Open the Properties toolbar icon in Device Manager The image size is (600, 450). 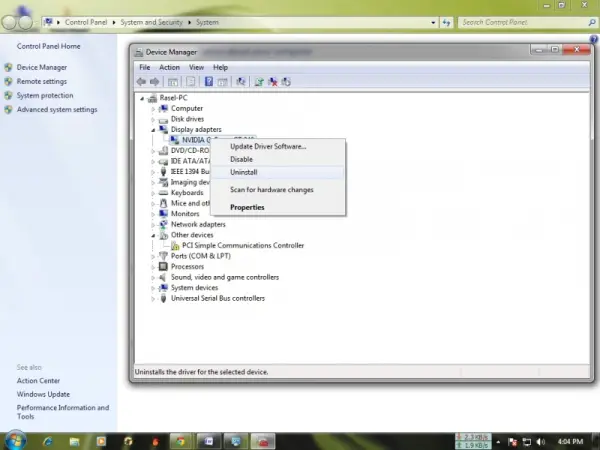coord(191,82)
